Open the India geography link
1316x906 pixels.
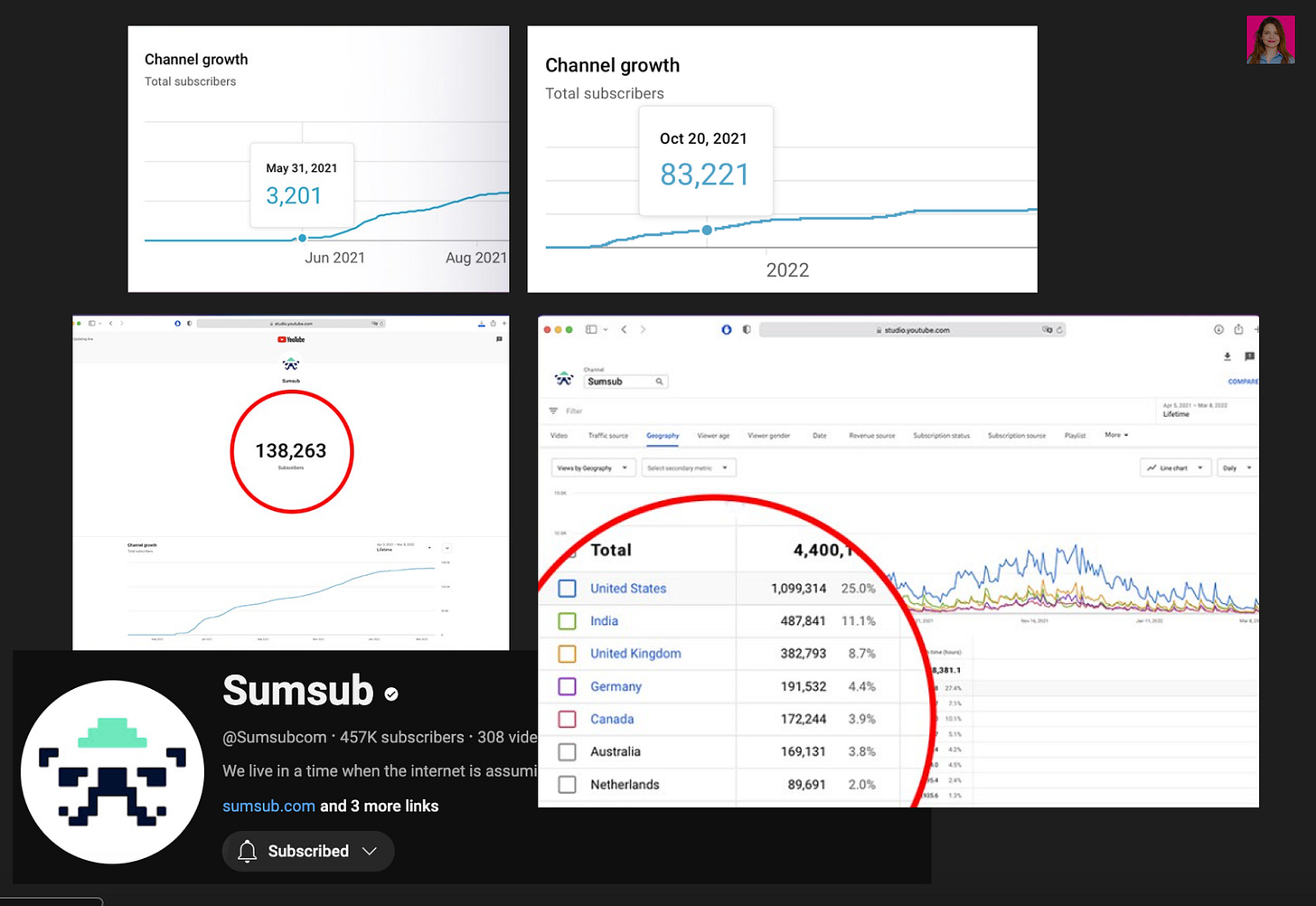(x=604, y=621)
